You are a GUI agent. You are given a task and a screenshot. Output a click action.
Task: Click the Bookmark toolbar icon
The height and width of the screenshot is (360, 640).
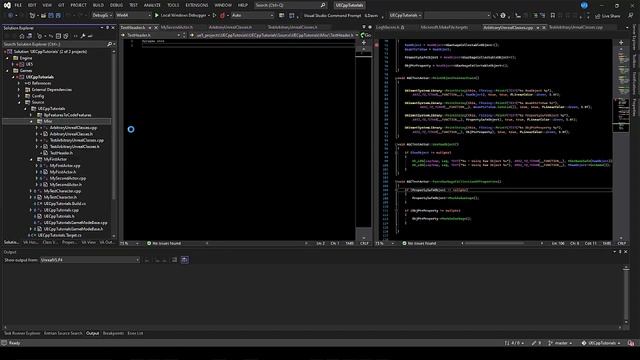point(553,15)
